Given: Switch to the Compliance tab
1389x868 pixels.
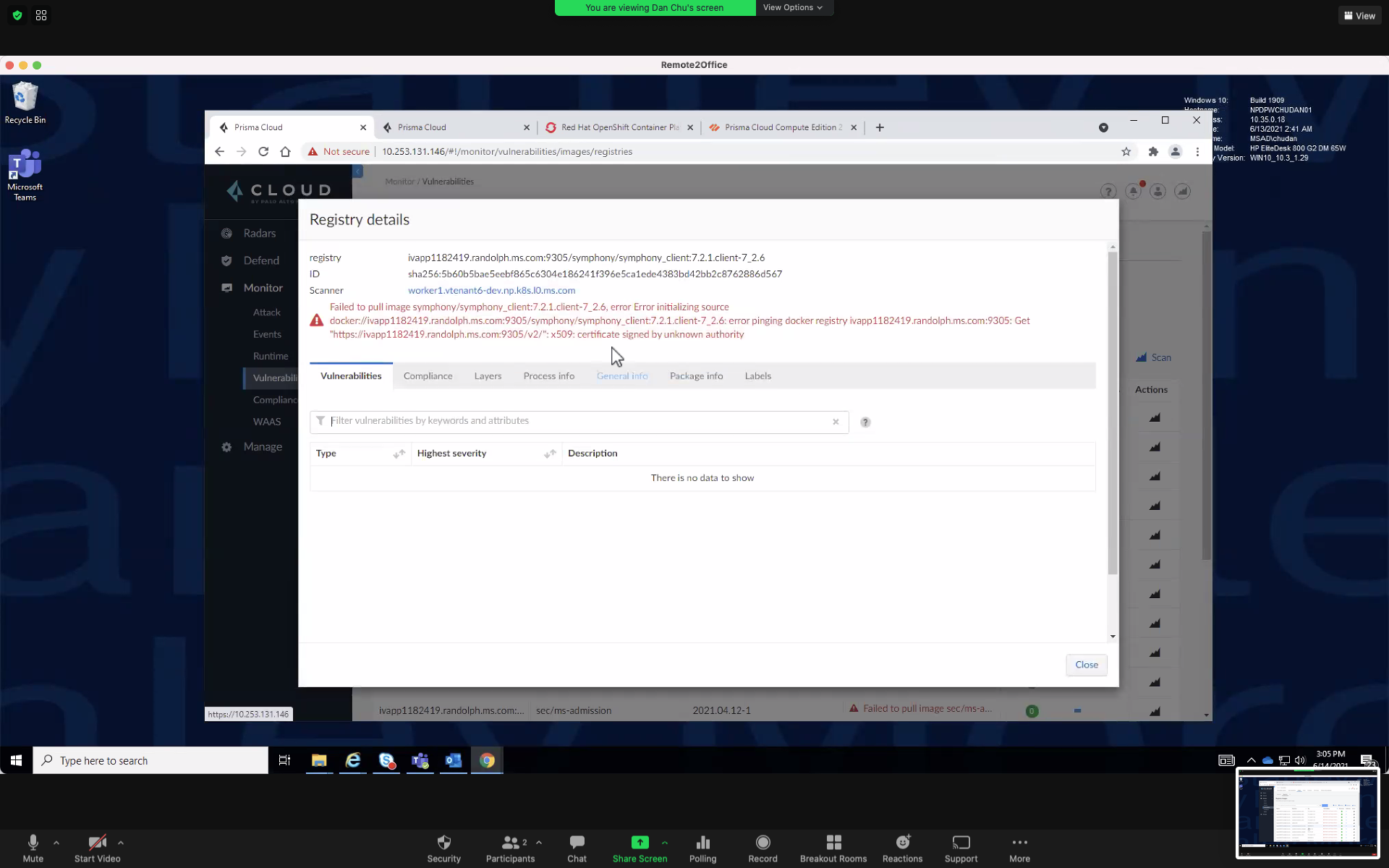Looking at the screenshot, I should tap(428, 376).
